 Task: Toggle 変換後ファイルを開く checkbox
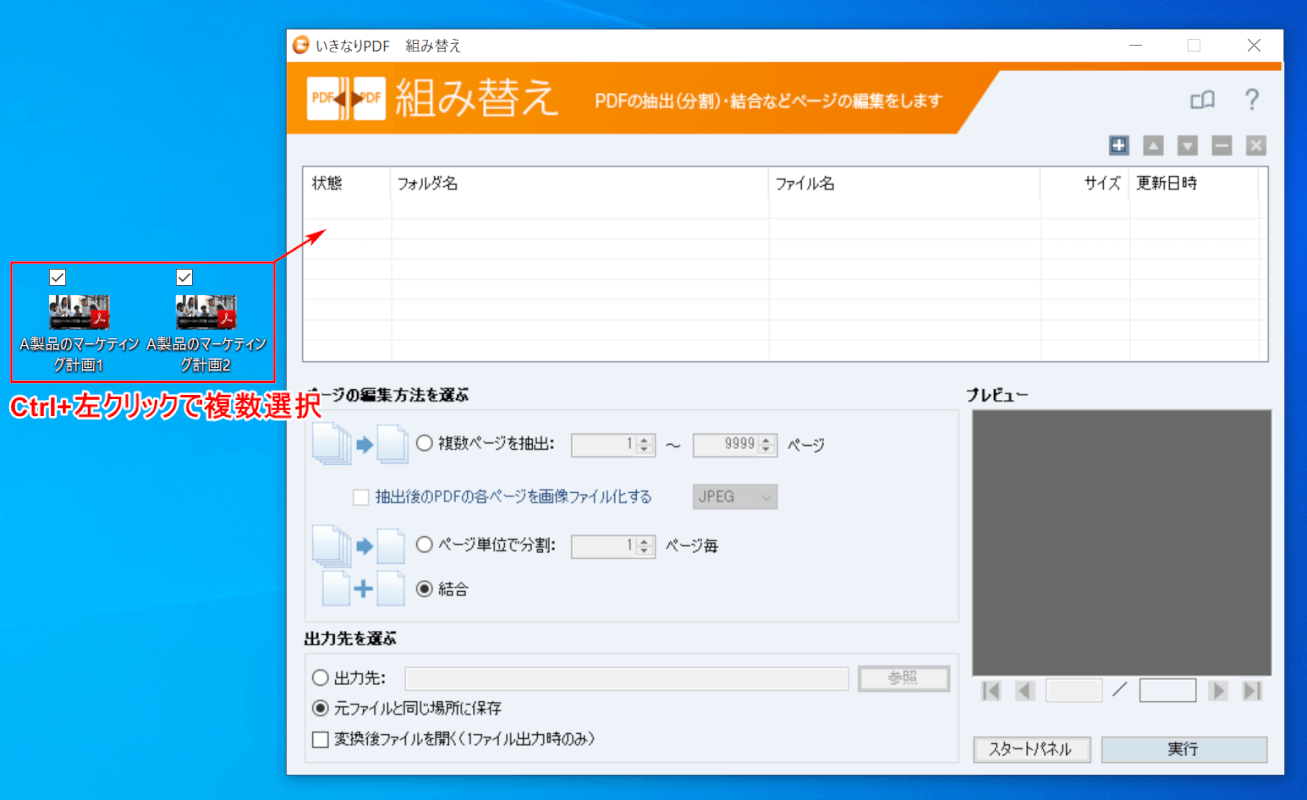click(x=320, y=740)
